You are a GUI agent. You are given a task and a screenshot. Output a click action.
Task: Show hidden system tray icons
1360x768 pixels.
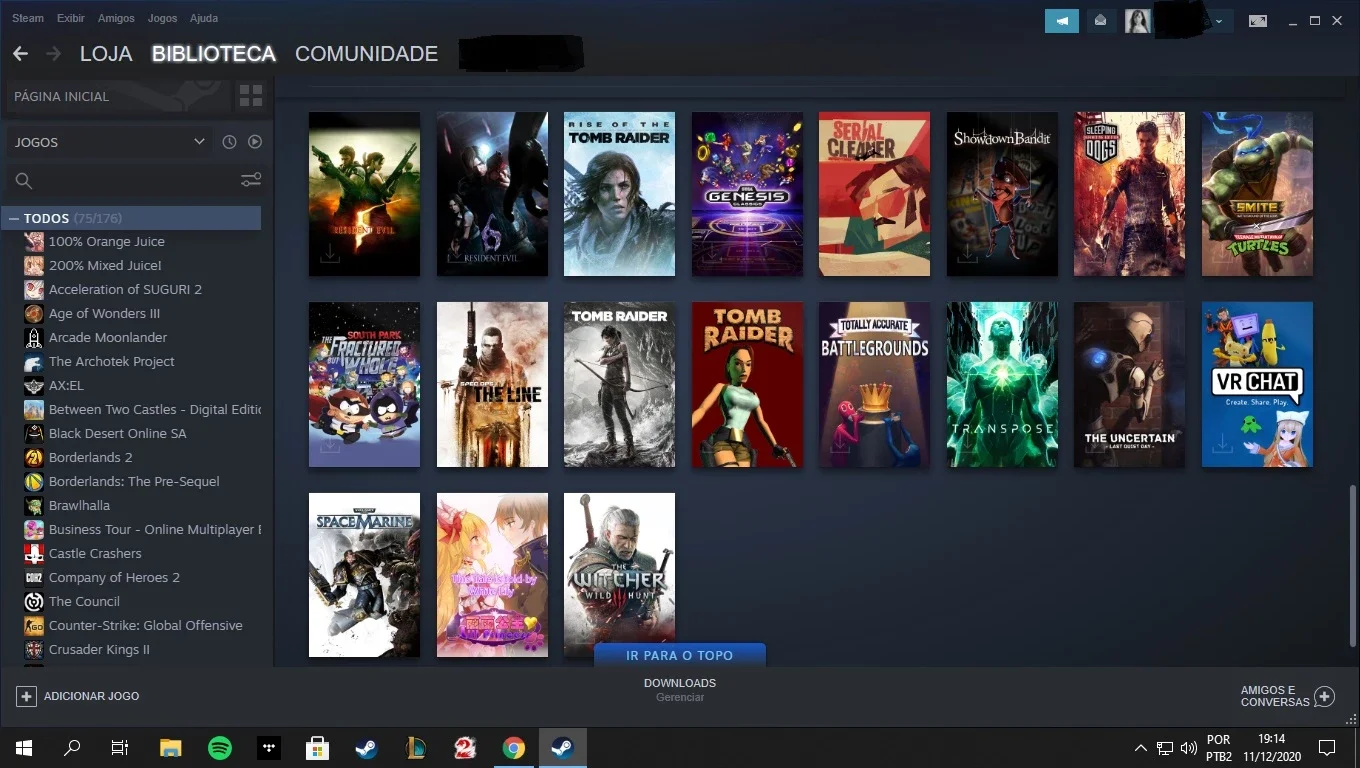pyautogui.click(x=1140, y=748)
